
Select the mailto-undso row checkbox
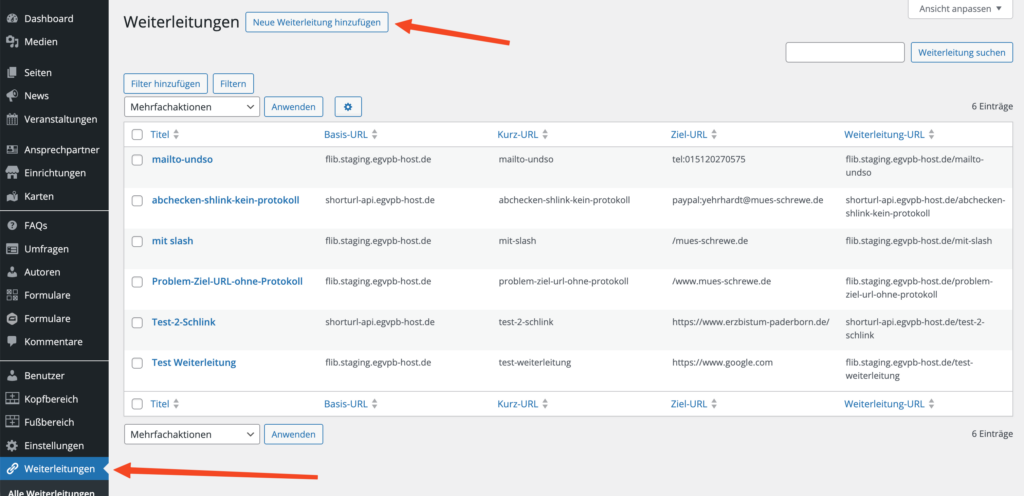(138, 159)
